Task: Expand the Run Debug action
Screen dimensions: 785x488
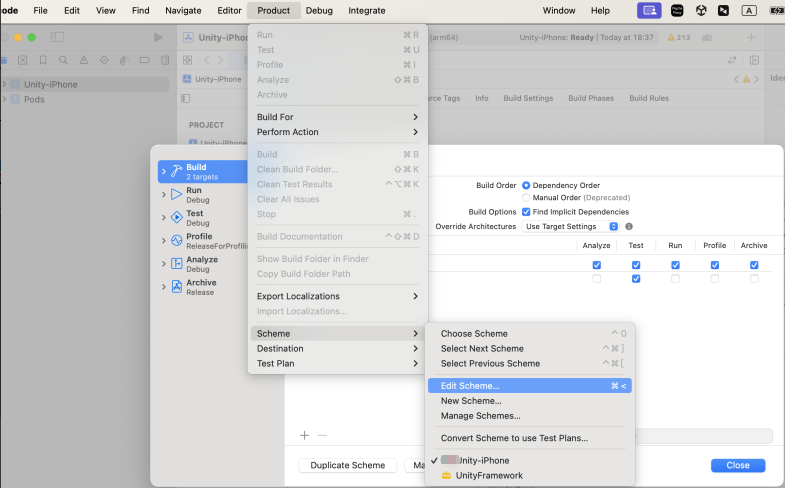Action: [164, 195]
